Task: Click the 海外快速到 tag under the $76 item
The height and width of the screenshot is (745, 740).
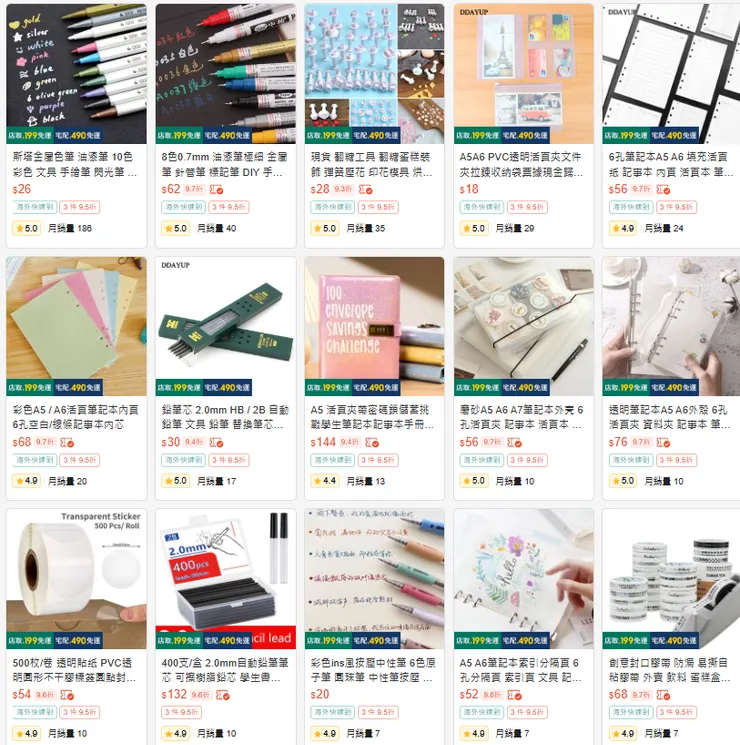Action: tap(630, 460)
